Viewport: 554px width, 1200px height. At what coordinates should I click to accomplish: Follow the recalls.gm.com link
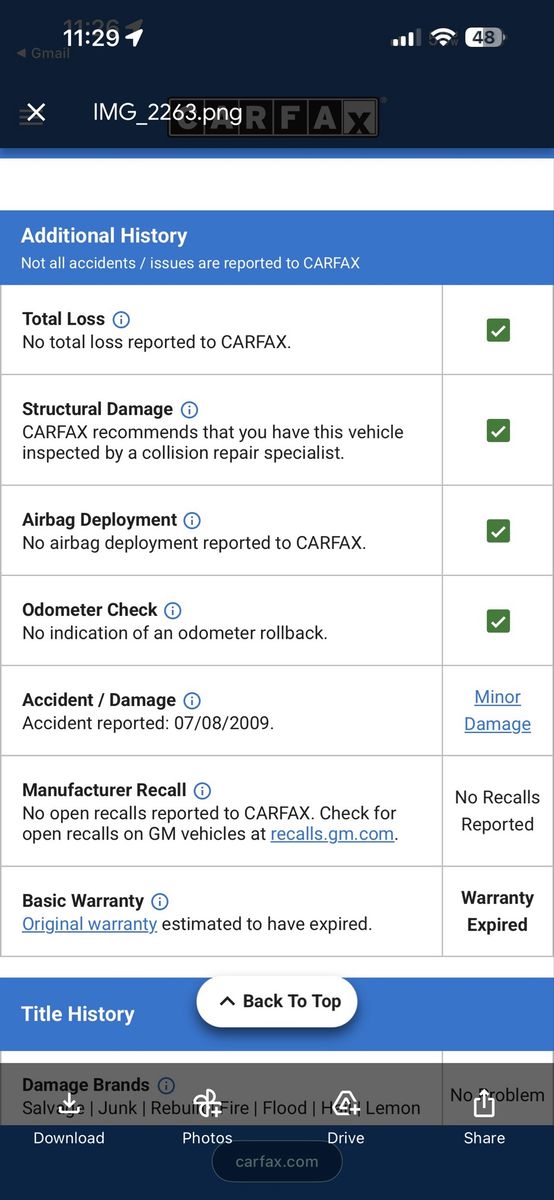pyautogui.click(x=332, y=834)
